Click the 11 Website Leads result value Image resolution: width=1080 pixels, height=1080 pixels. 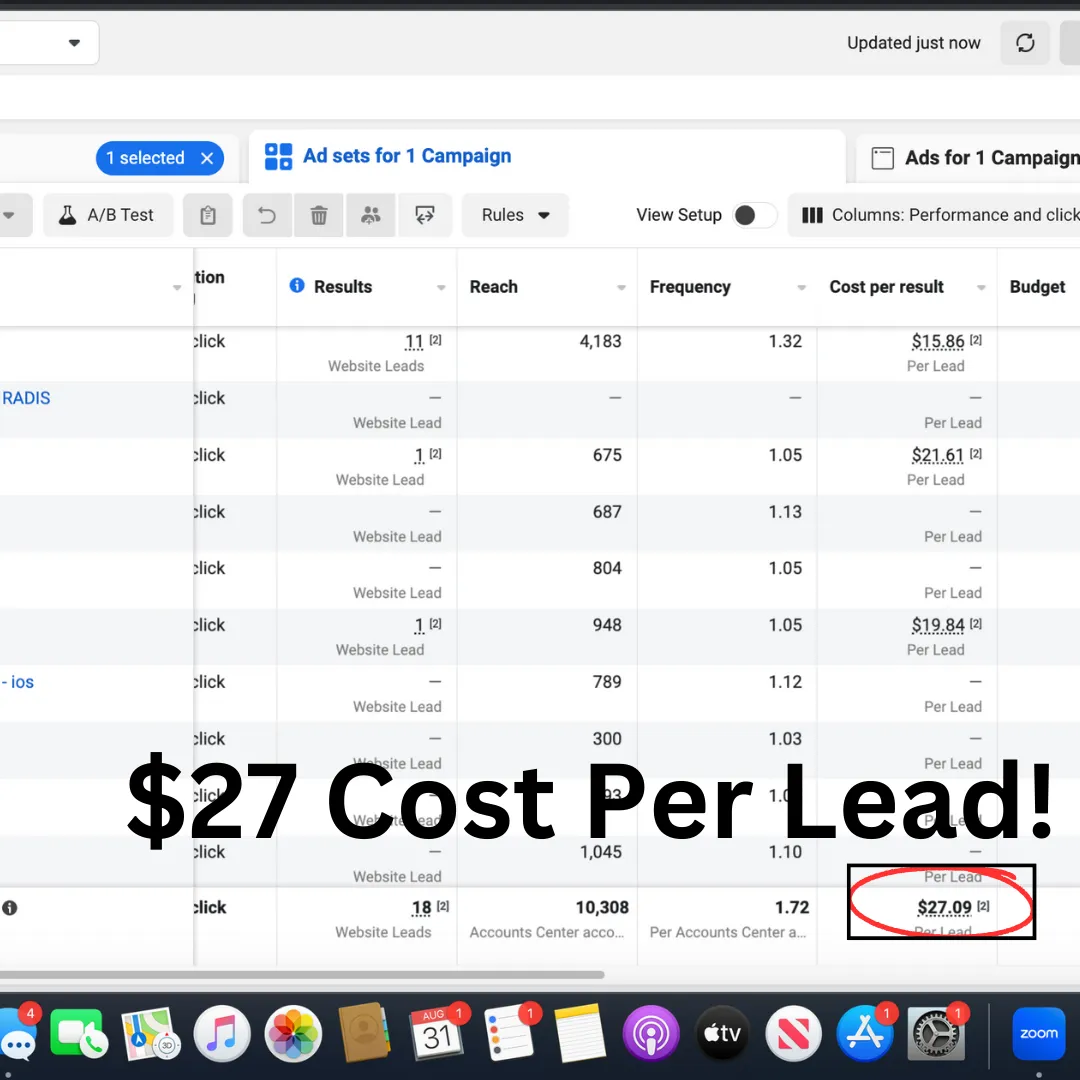coord(414,342)
